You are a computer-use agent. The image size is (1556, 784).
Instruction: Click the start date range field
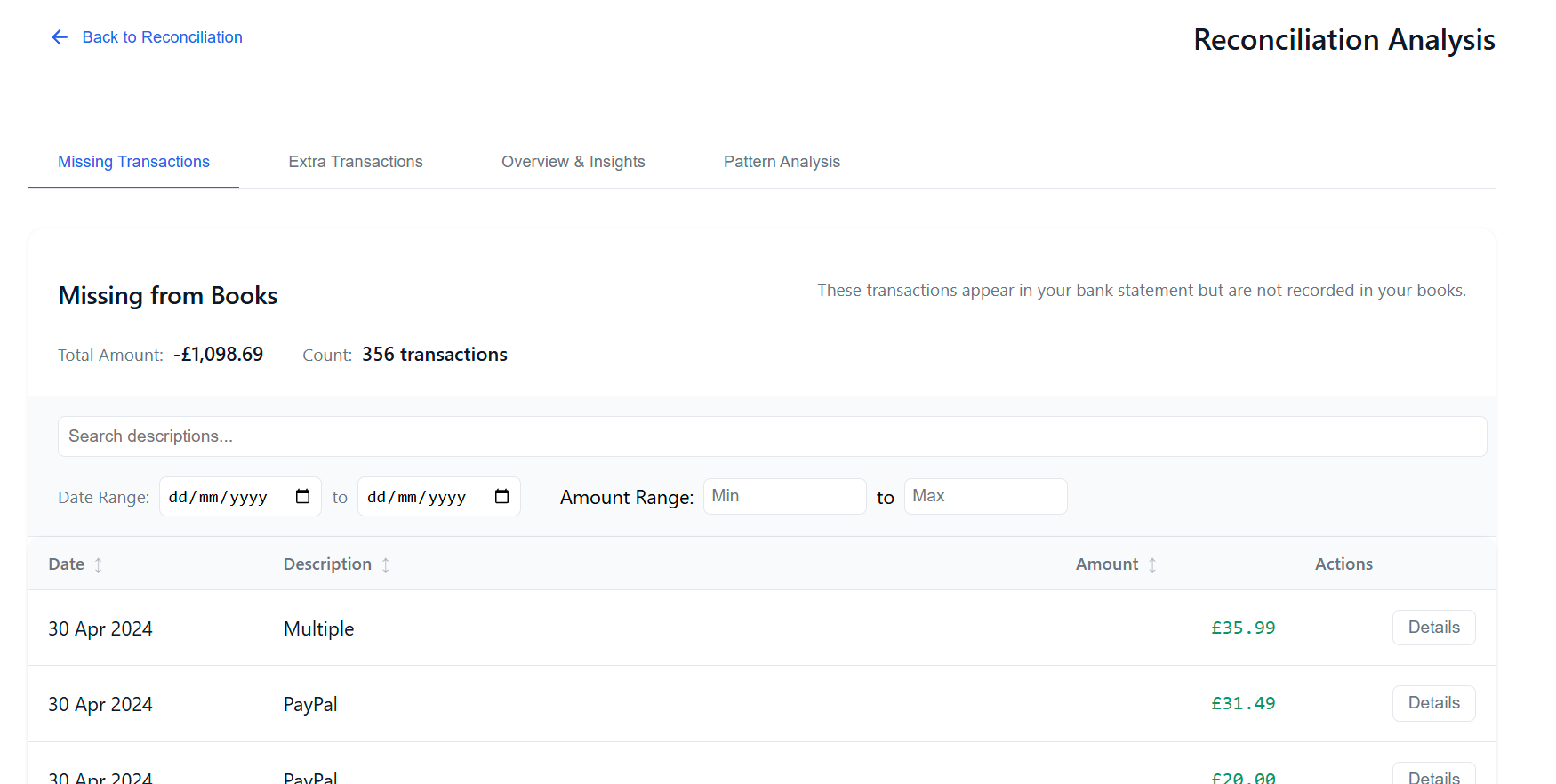pos(222,497)
